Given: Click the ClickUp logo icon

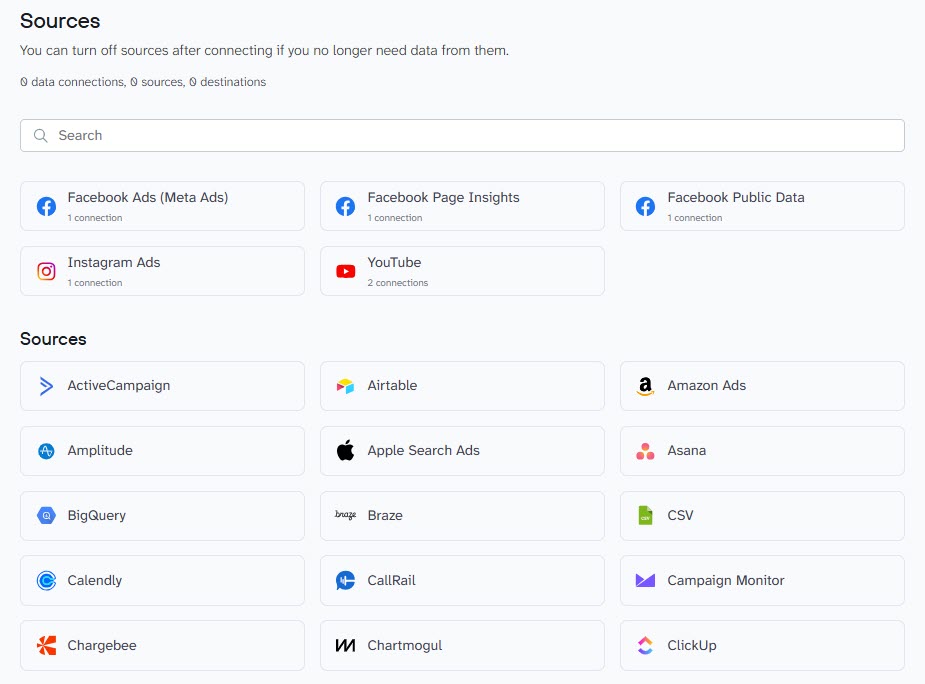Looking at the screenshot, I should pyautogui.click(x=645, y=646).
